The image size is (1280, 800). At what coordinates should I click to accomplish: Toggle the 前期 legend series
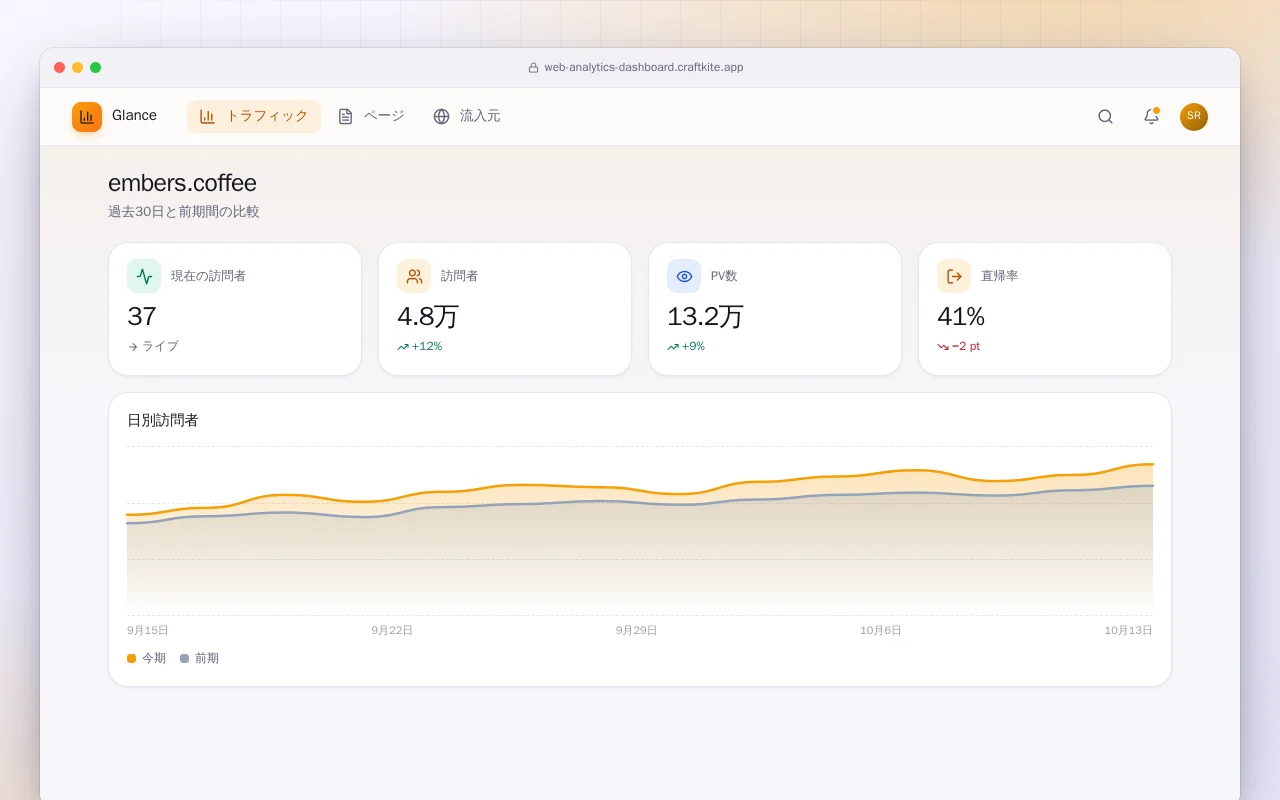tap(199, 658)
